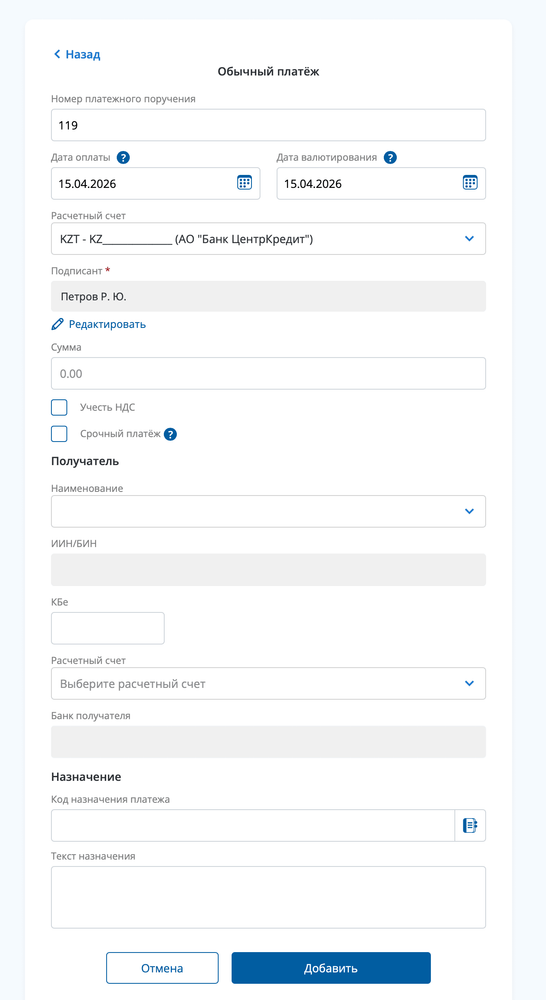The height and width of the screenshot is (1000, 546).
Task: Click help icon beside Срочный платёж
Action: [x=170, y=434]
